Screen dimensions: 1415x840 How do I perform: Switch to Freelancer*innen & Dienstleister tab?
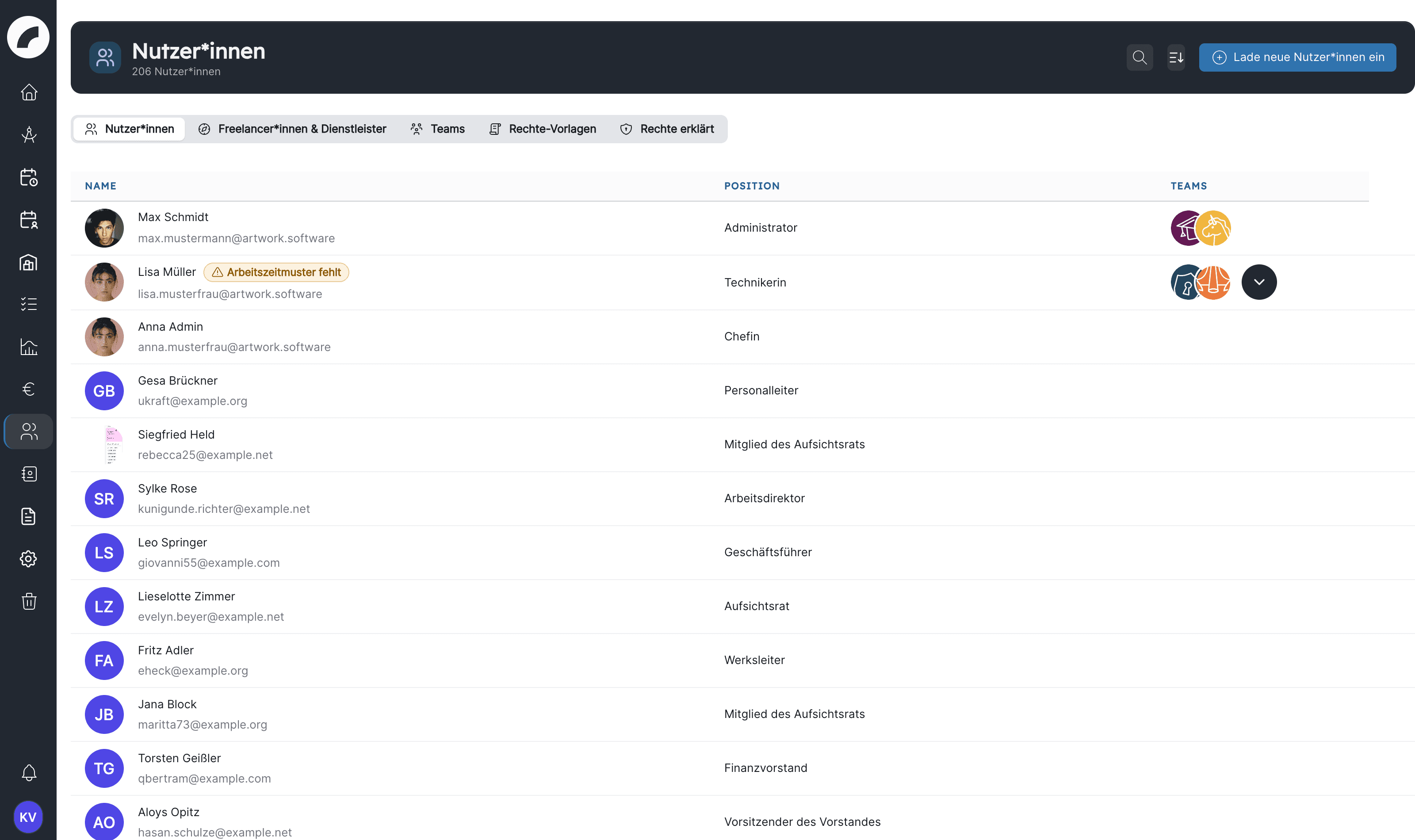coord(292,129)
